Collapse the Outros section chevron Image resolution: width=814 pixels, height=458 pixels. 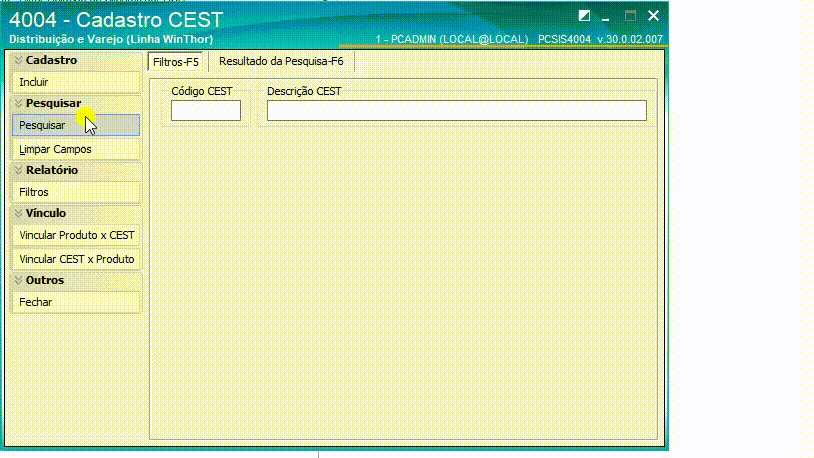click(x=18, y=280)
